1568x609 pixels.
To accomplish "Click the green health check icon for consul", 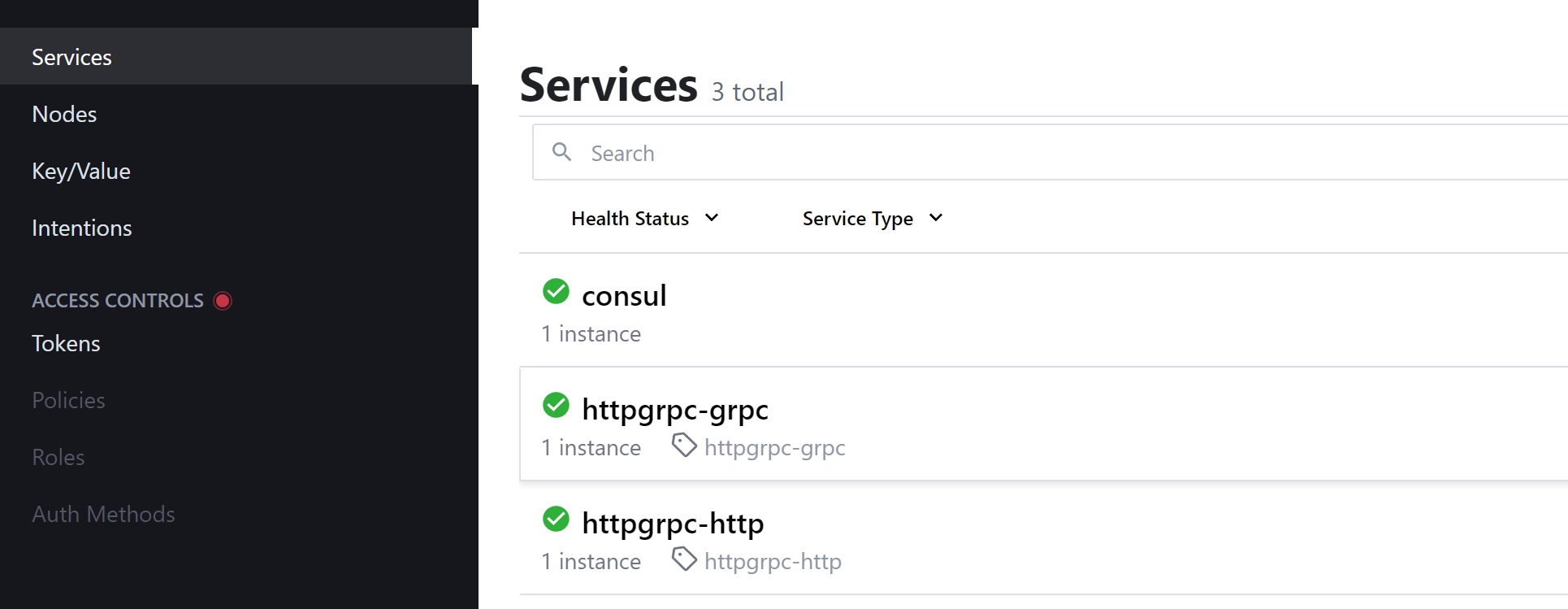I will (x=556, y=291).
